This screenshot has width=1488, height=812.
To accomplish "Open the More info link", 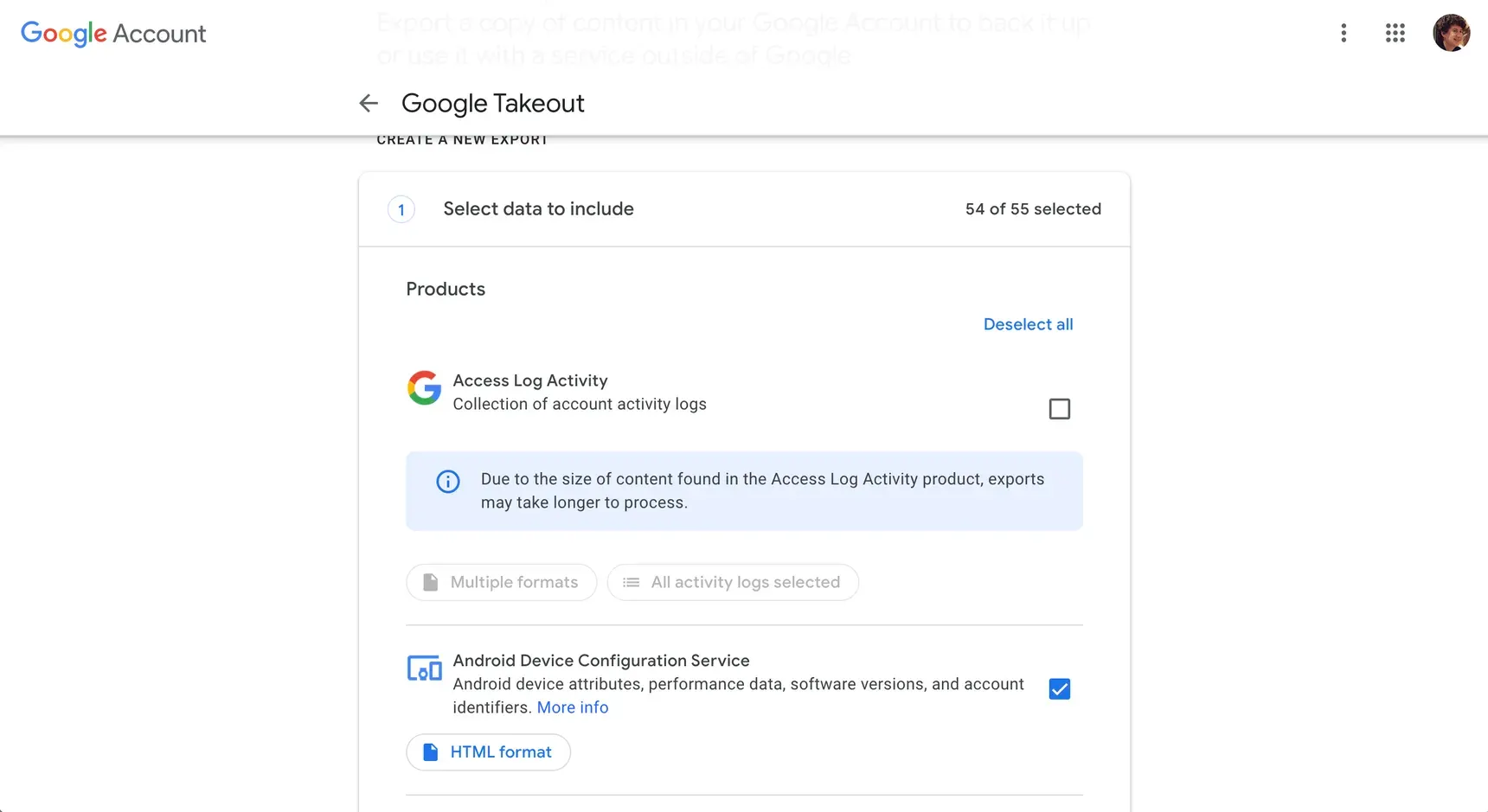I will [x=572, y=707].
